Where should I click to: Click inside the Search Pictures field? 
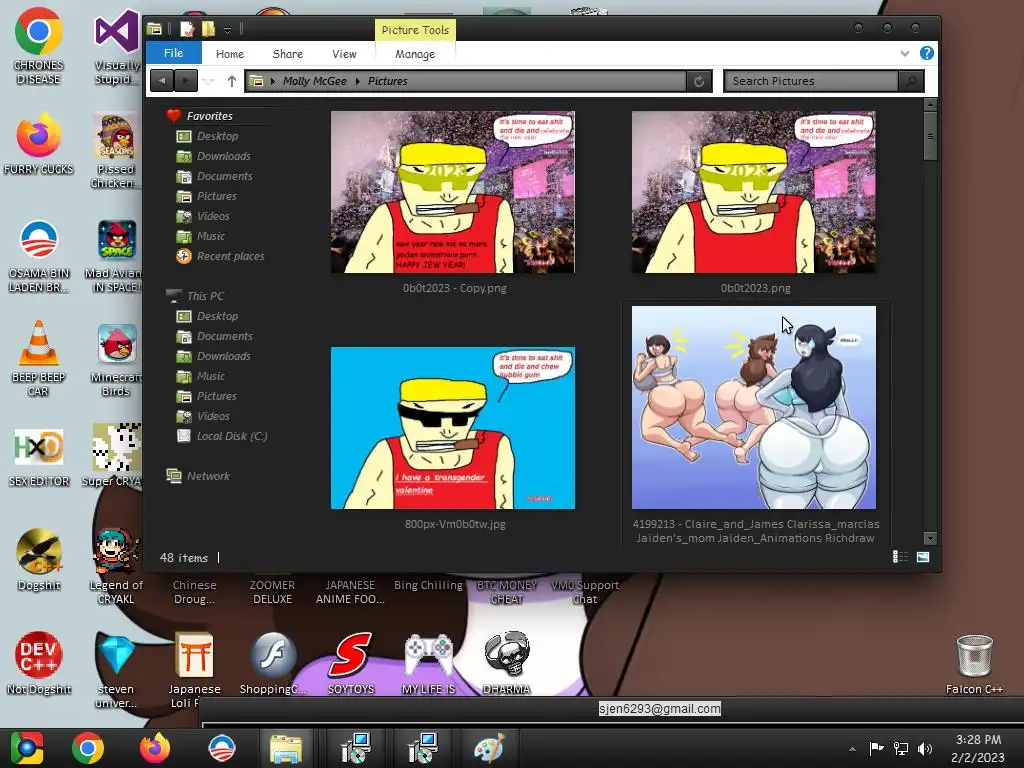[811, 81]
